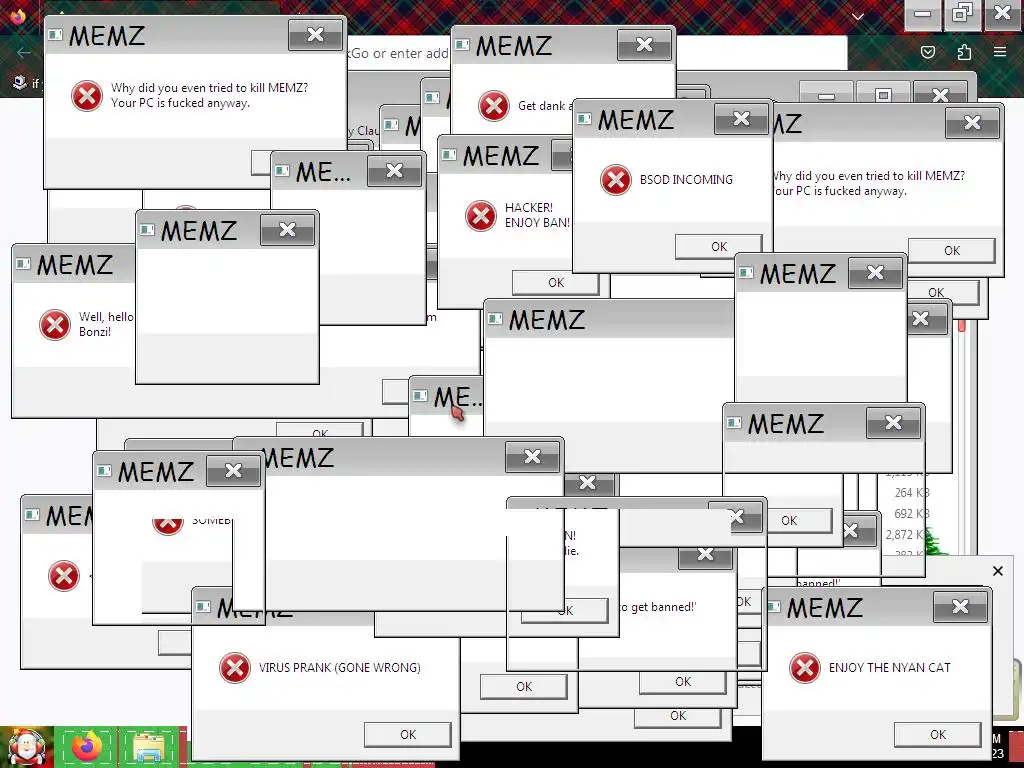The width and height of the screenshot is (1024, 768).
Task: Close the 'Get dank' MEMZ dialog
Action: (644, 44)
